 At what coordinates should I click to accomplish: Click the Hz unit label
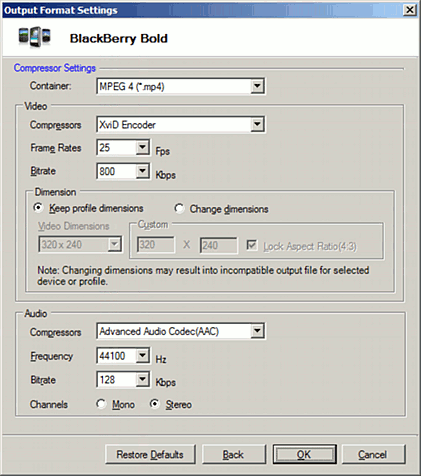[x=161, y=359]
